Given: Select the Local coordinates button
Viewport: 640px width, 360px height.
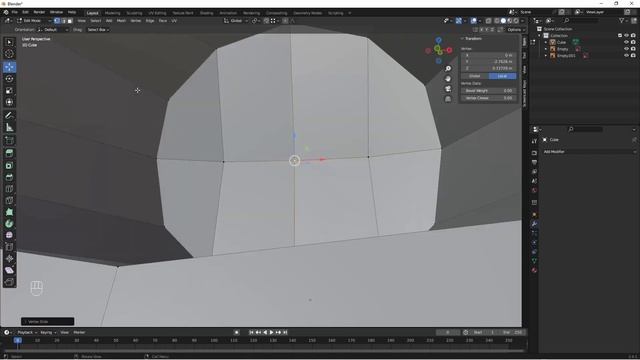Looking at the screenshot, I should pyautogui.click(x=502, y=76).
